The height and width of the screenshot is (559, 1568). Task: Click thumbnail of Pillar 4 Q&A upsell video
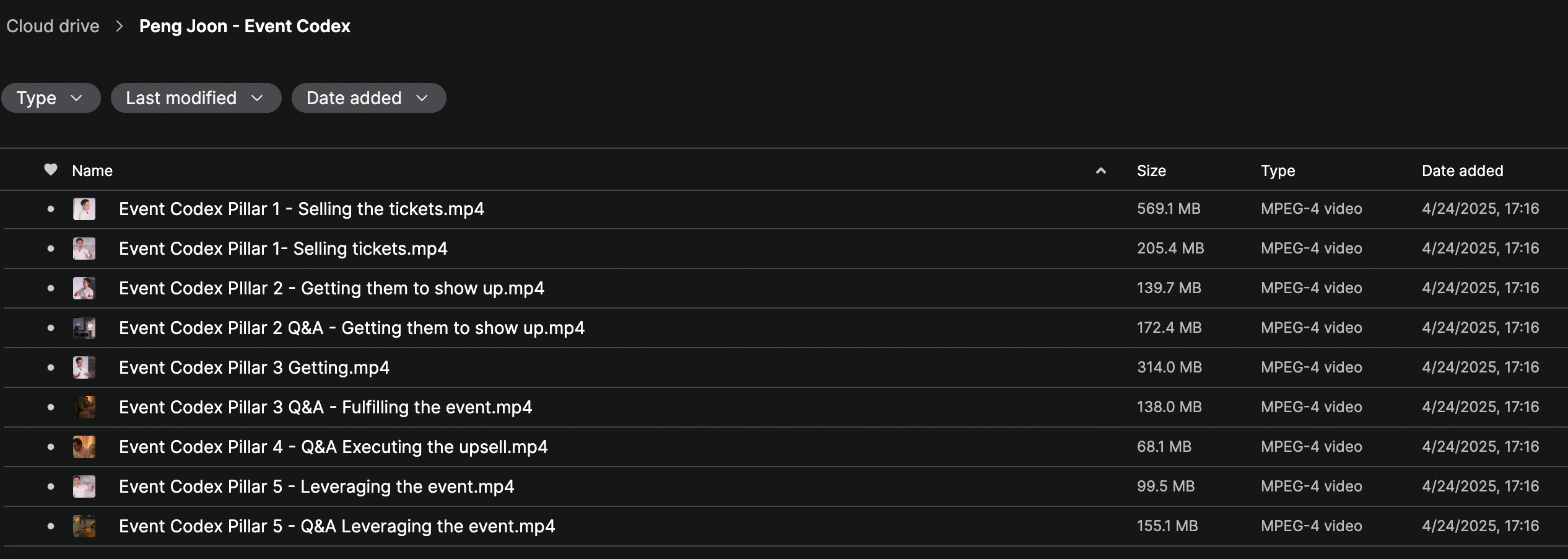click(84, 447)
